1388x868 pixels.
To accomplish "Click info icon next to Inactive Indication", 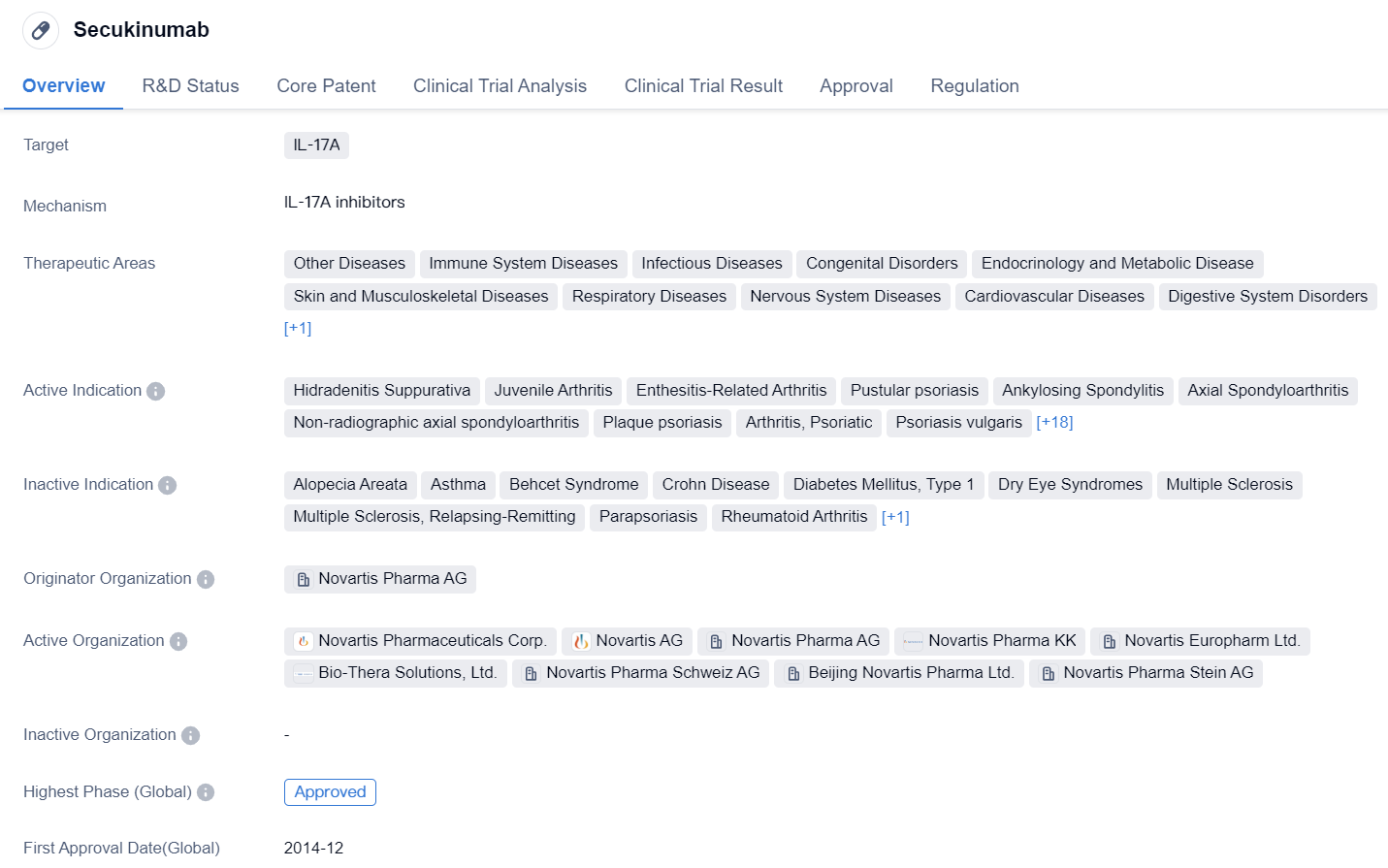I will tap(167, 485).
